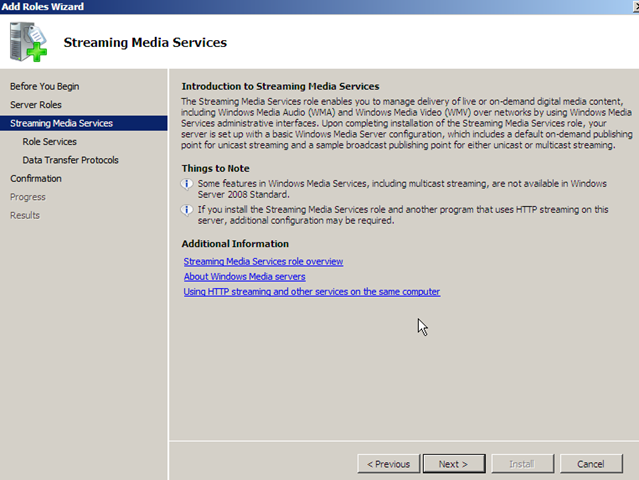The image size is (639, 480).
Task: Click the Introduction to Streaming Media Services heading
Action: click(x=280, y=86)
